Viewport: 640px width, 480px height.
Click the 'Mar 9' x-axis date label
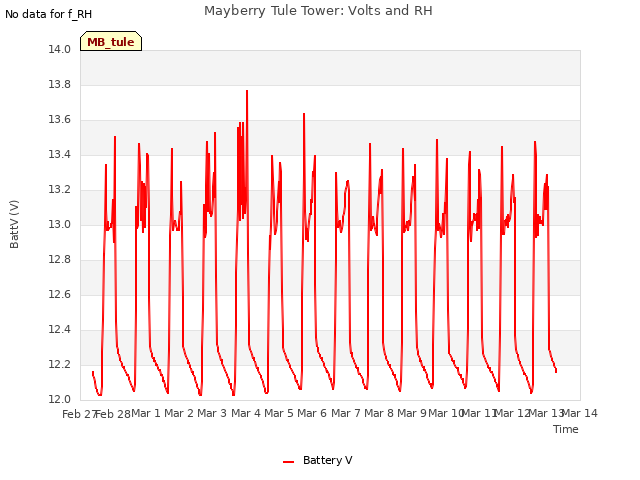click(x=412, y=413)
